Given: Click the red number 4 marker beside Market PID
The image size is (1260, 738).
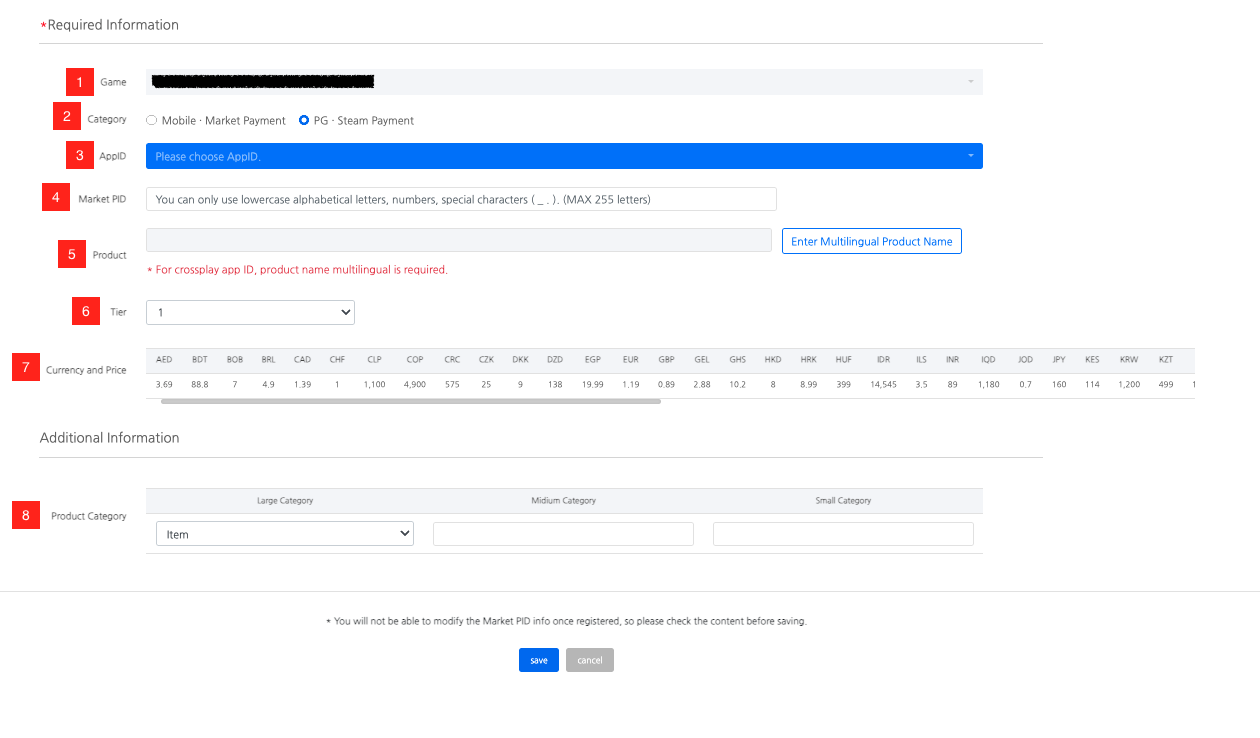Looking at the screenshot, I should [56, 198].
